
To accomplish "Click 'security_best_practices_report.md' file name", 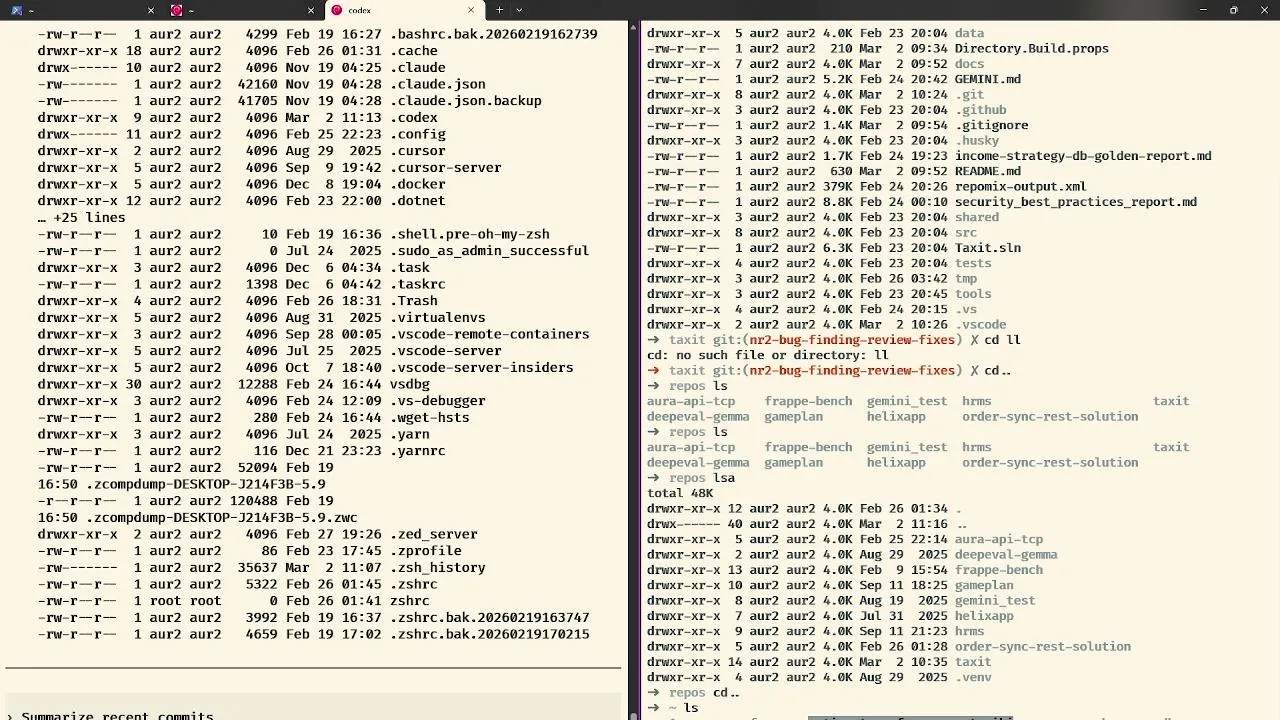I will [1076, 202].
